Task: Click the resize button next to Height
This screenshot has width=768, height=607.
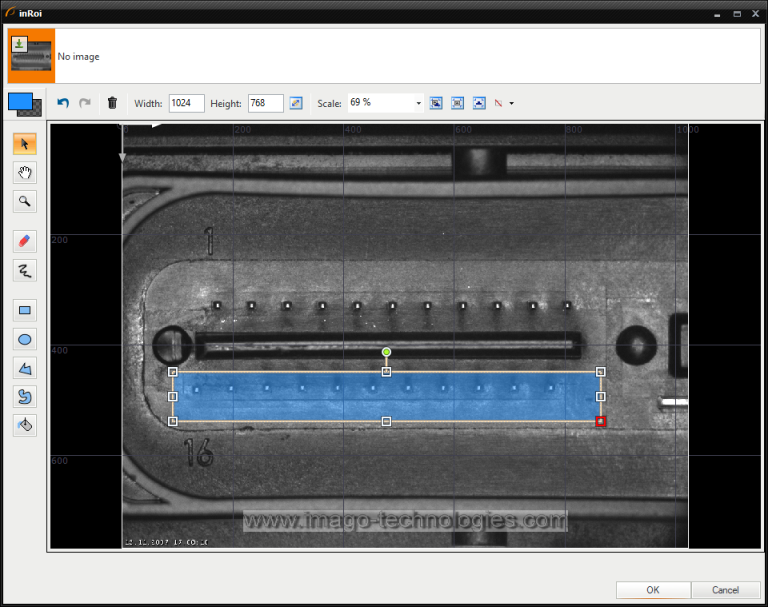Action: pyautogui.click(x=296, y=103)
